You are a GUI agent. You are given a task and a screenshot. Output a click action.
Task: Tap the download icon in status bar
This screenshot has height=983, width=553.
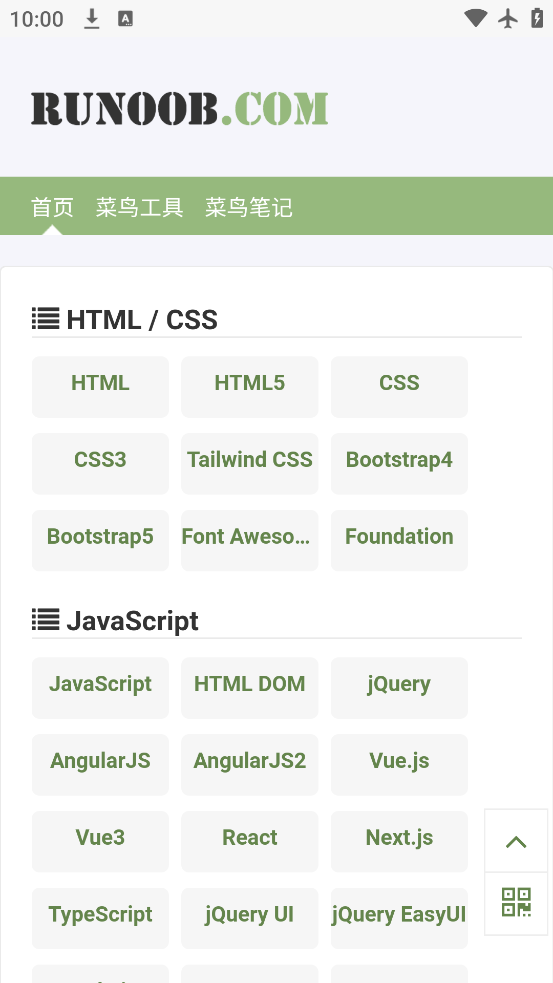coord(92,19)
